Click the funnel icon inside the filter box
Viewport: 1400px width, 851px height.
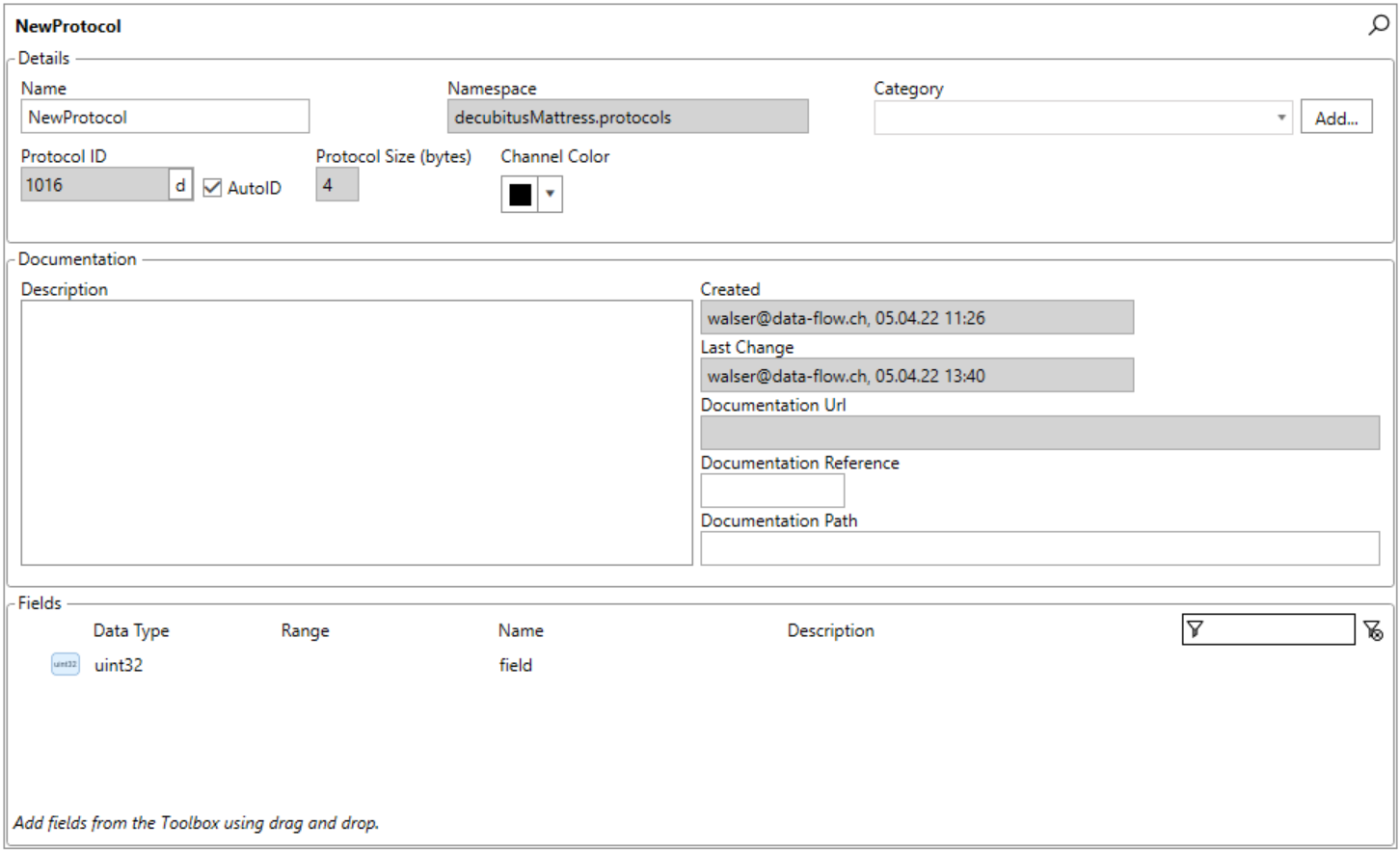click(x=1195, y=629)
